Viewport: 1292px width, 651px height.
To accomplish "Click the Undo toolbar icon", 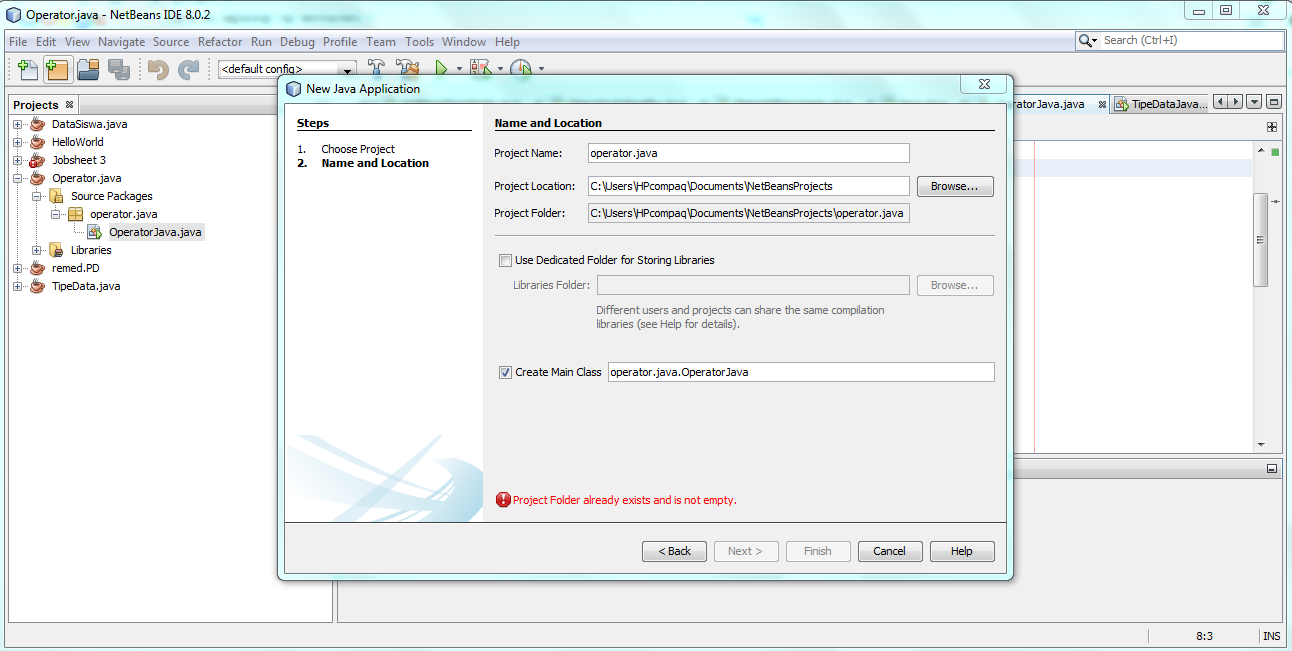I will [158, 69].
